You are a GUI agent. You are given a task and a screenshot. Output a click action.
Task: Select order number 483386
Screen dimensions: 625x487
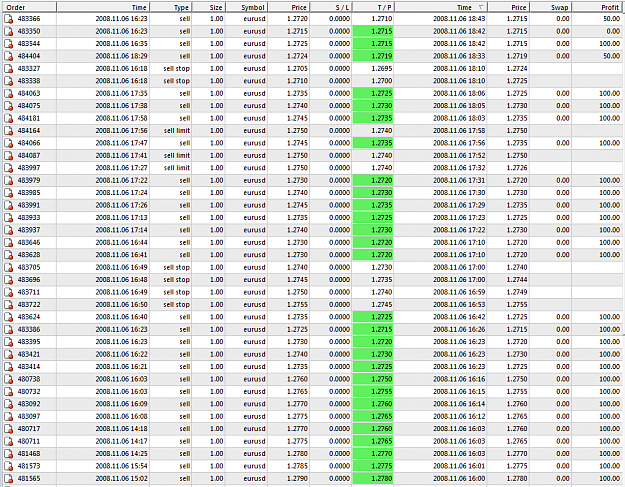[29, 329]
